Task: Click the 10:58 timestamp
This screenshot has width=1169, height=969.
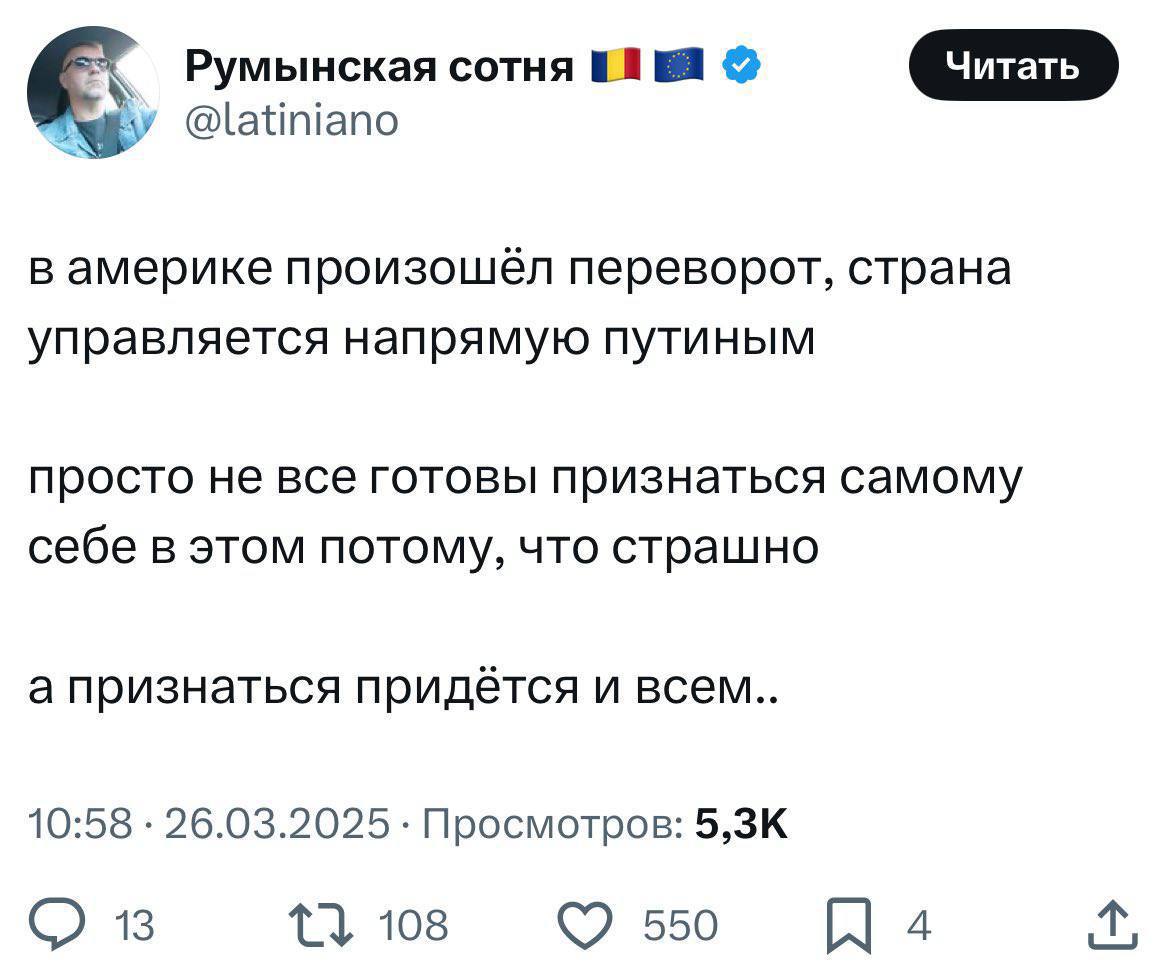Action: pos(80,824)
